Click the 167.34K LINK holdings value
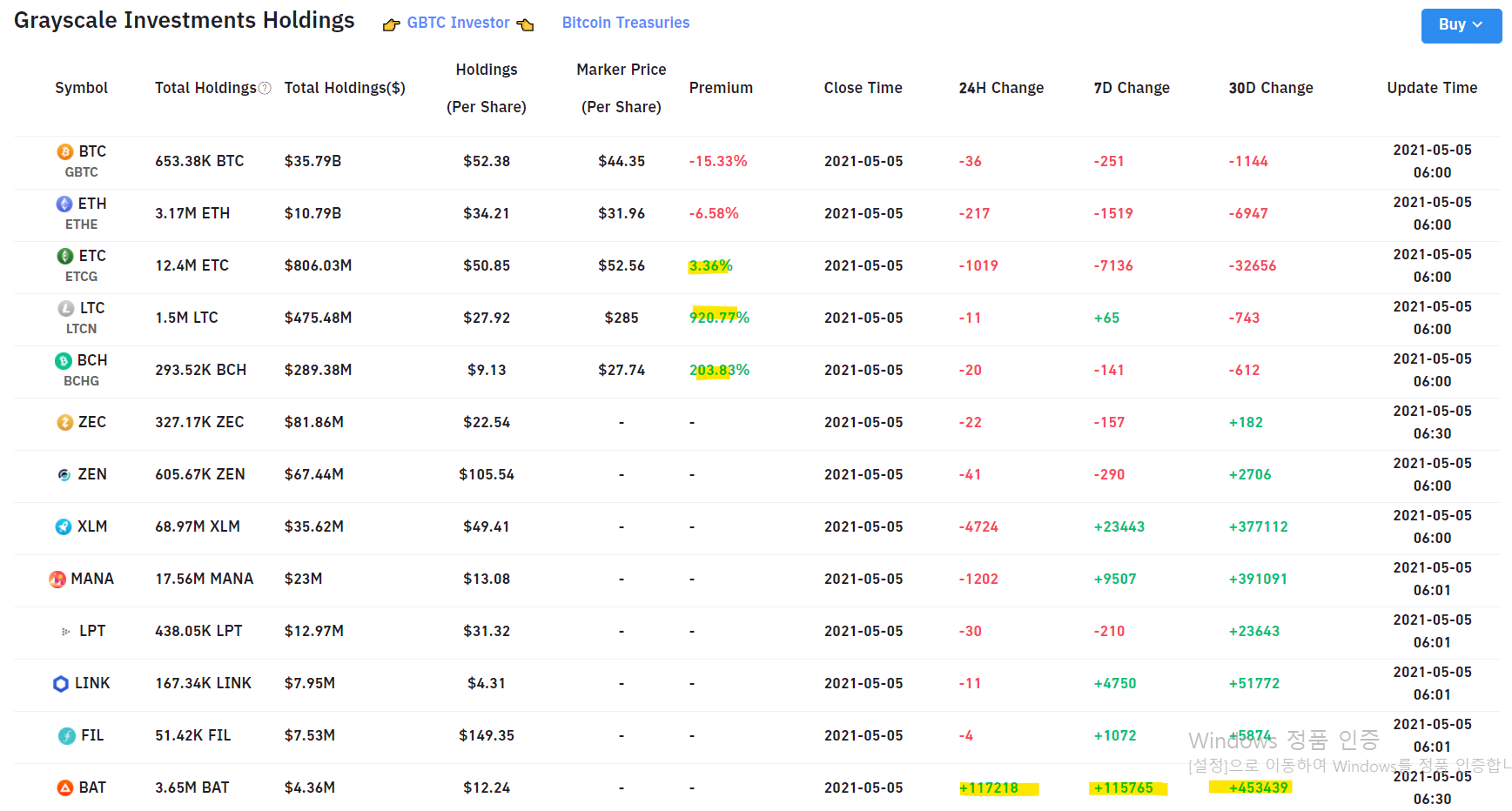This screenshot has width=1512, height=811. [203, 683]
